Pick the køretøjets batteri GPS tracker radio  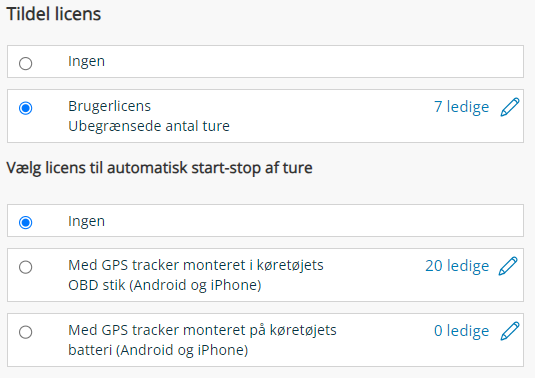pos(26,332)
